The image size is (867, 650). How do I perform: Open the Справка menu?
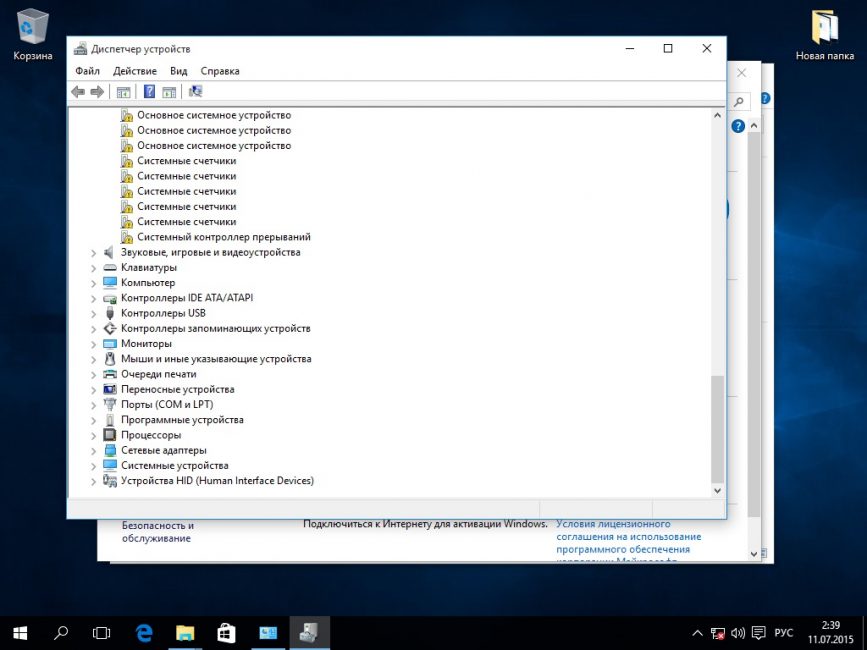pos(220,71)
